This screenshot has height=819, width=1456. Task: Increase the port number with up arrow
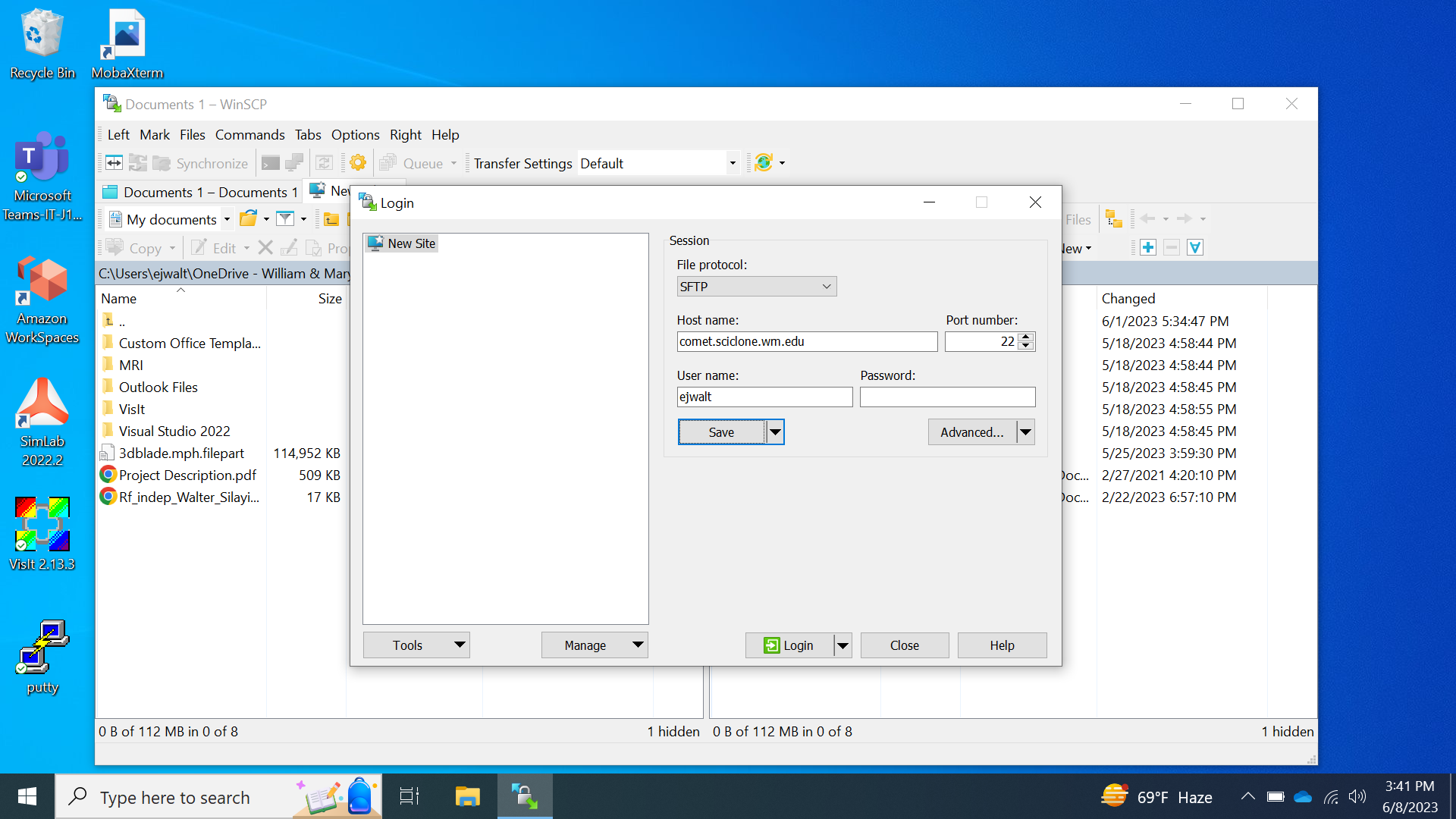1026,337
